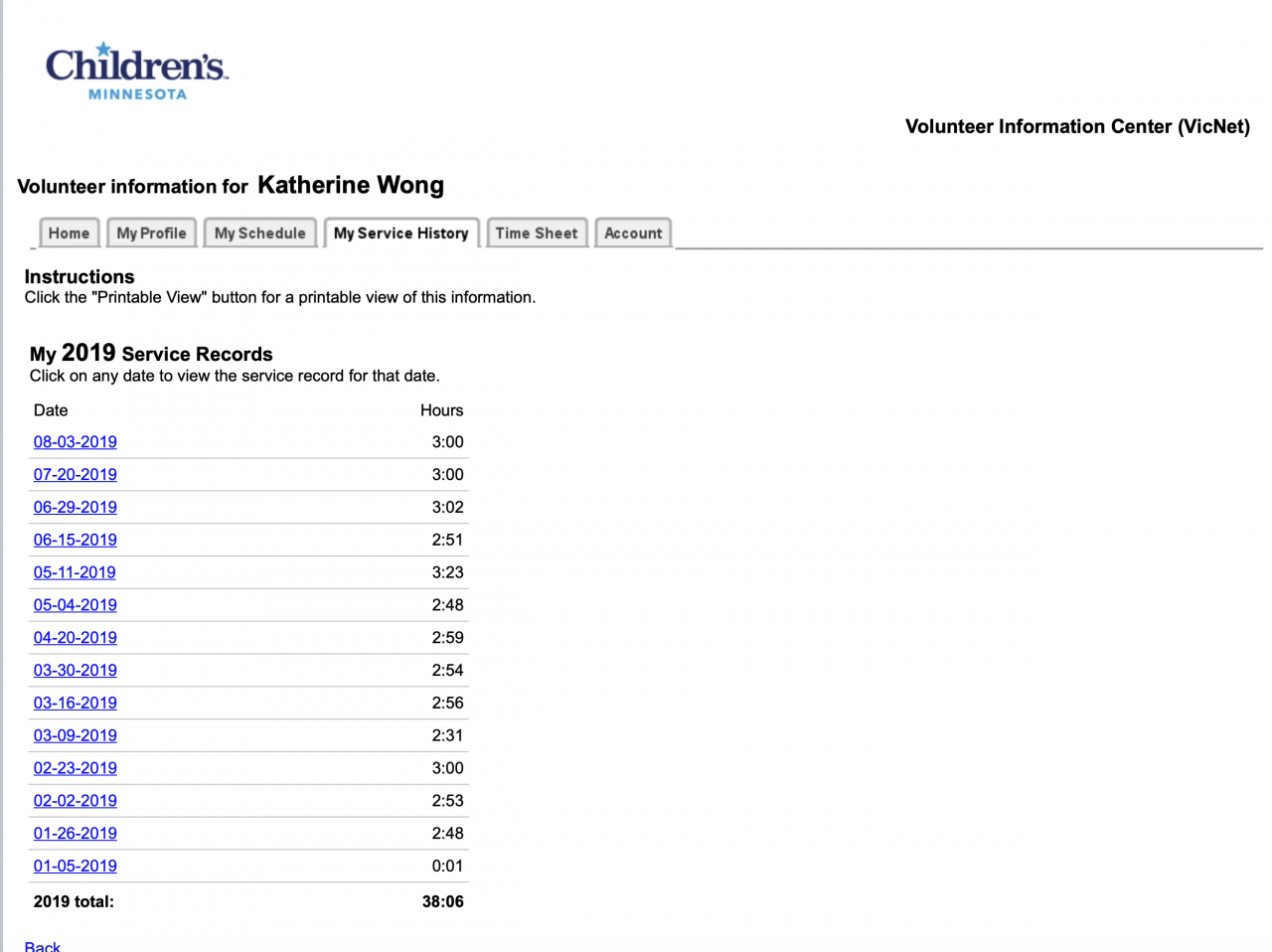Click the Children's Minnesota logo
1272x952 pixels.
click(137, 71)
